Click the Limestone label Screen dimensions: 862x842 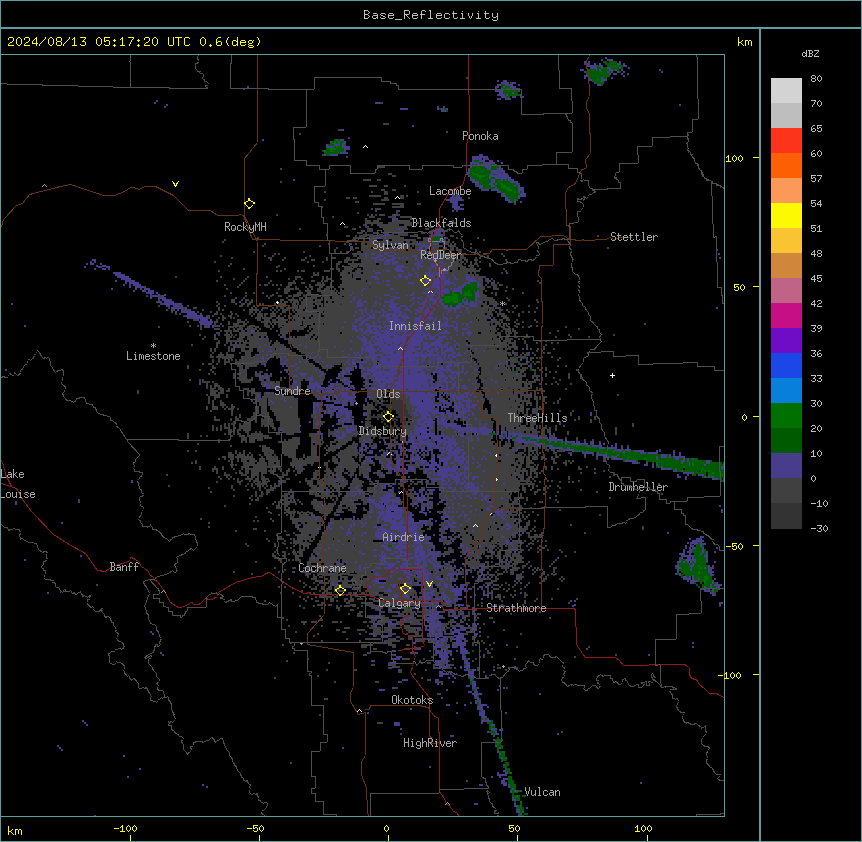[153, 356]
